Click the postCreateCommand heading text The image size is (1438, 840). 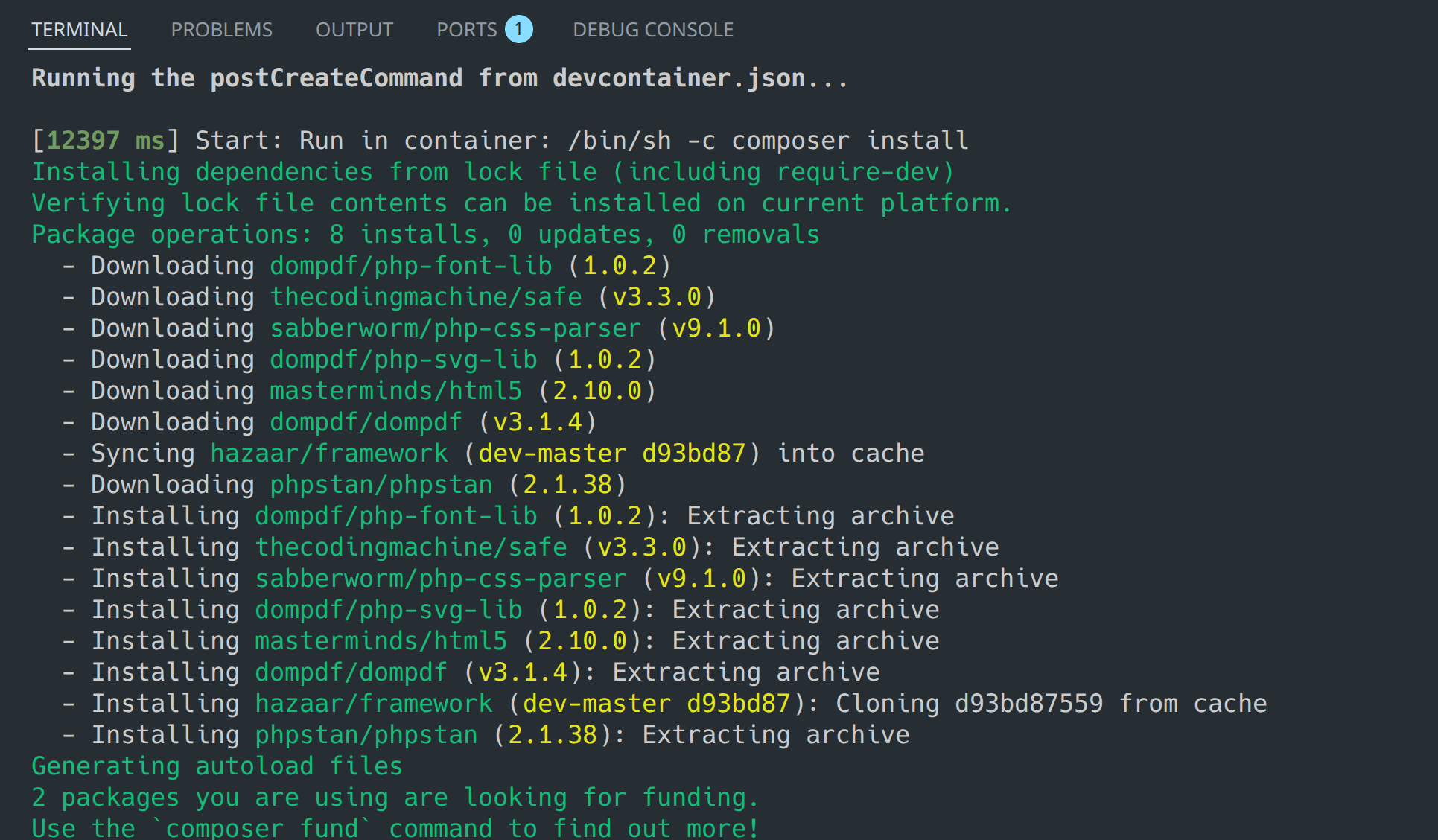336,77
